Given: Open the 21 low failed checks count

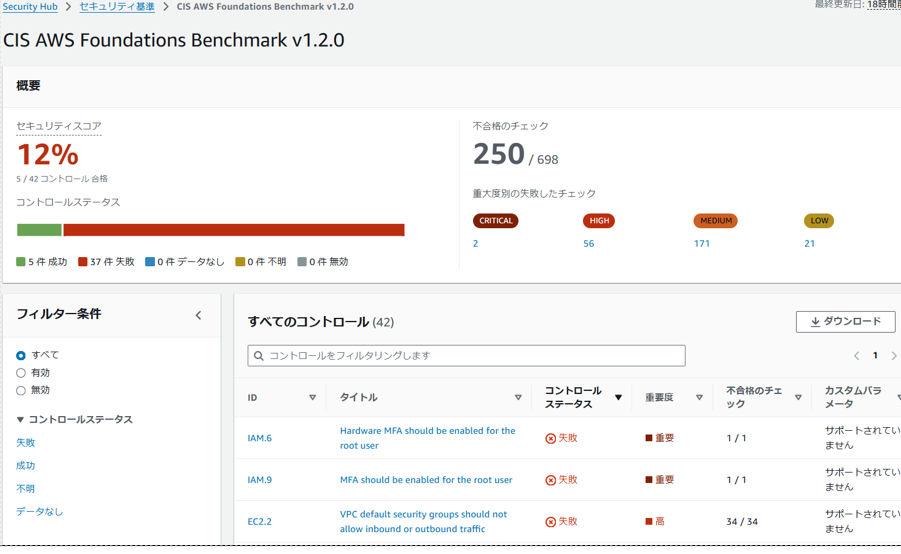Looking at the screenshot, I should [x=810, y=244].
